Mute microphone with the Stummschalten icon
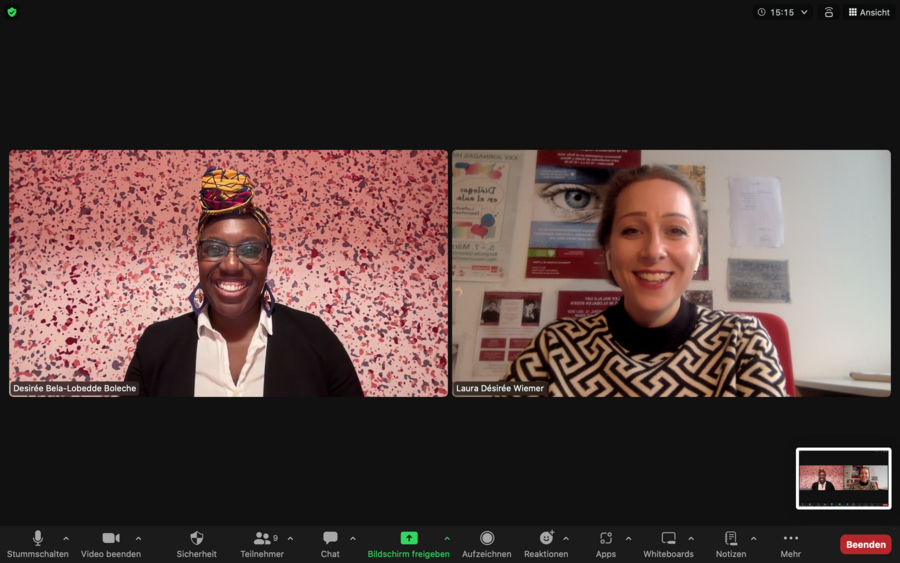This screenshot has height=563, width=900. [x=38, y=538]
